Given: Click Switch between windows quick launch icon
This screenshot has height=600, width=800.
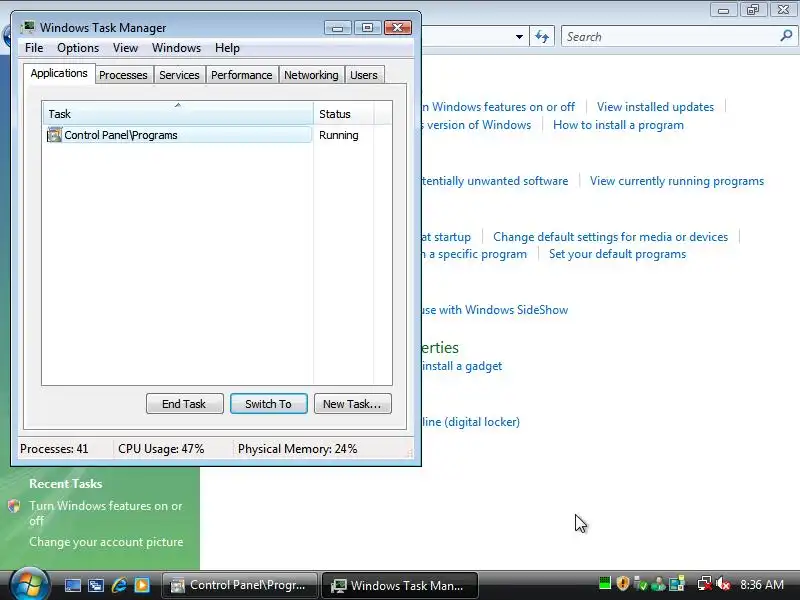Looking at the screenshot, I should coord(95,585).
